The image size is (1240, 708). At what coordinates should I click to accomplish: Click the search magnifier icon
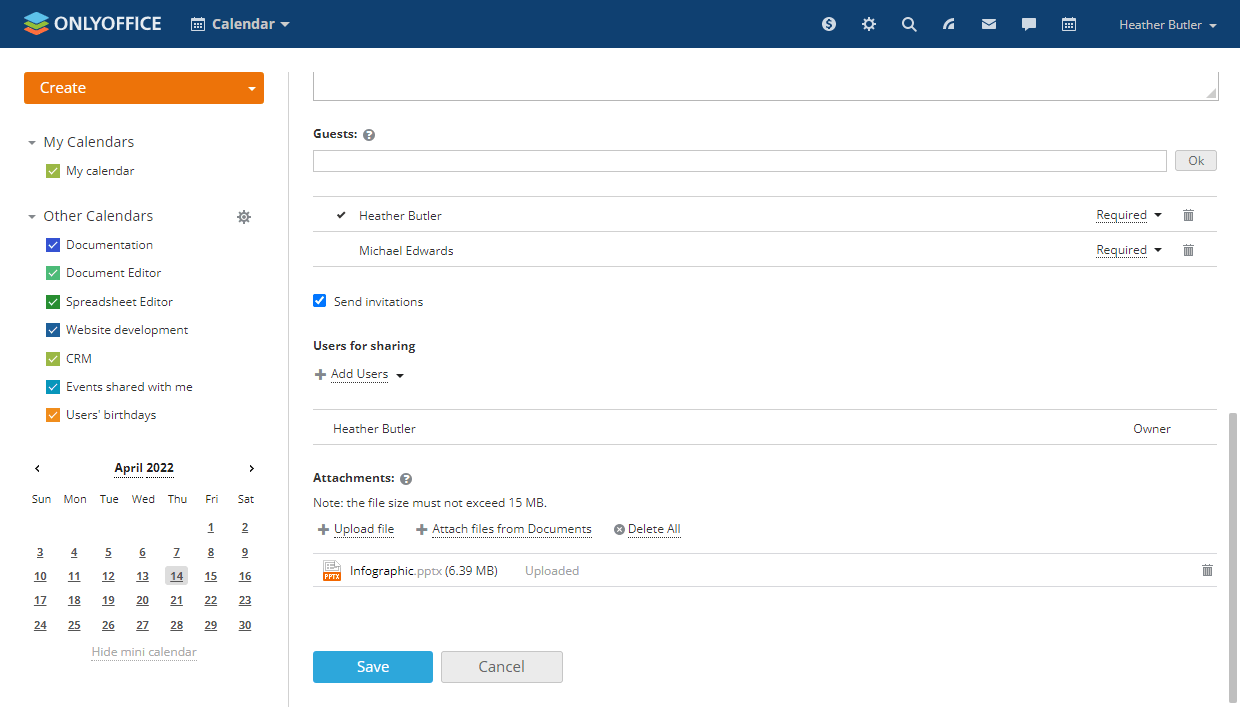point(908,24)
